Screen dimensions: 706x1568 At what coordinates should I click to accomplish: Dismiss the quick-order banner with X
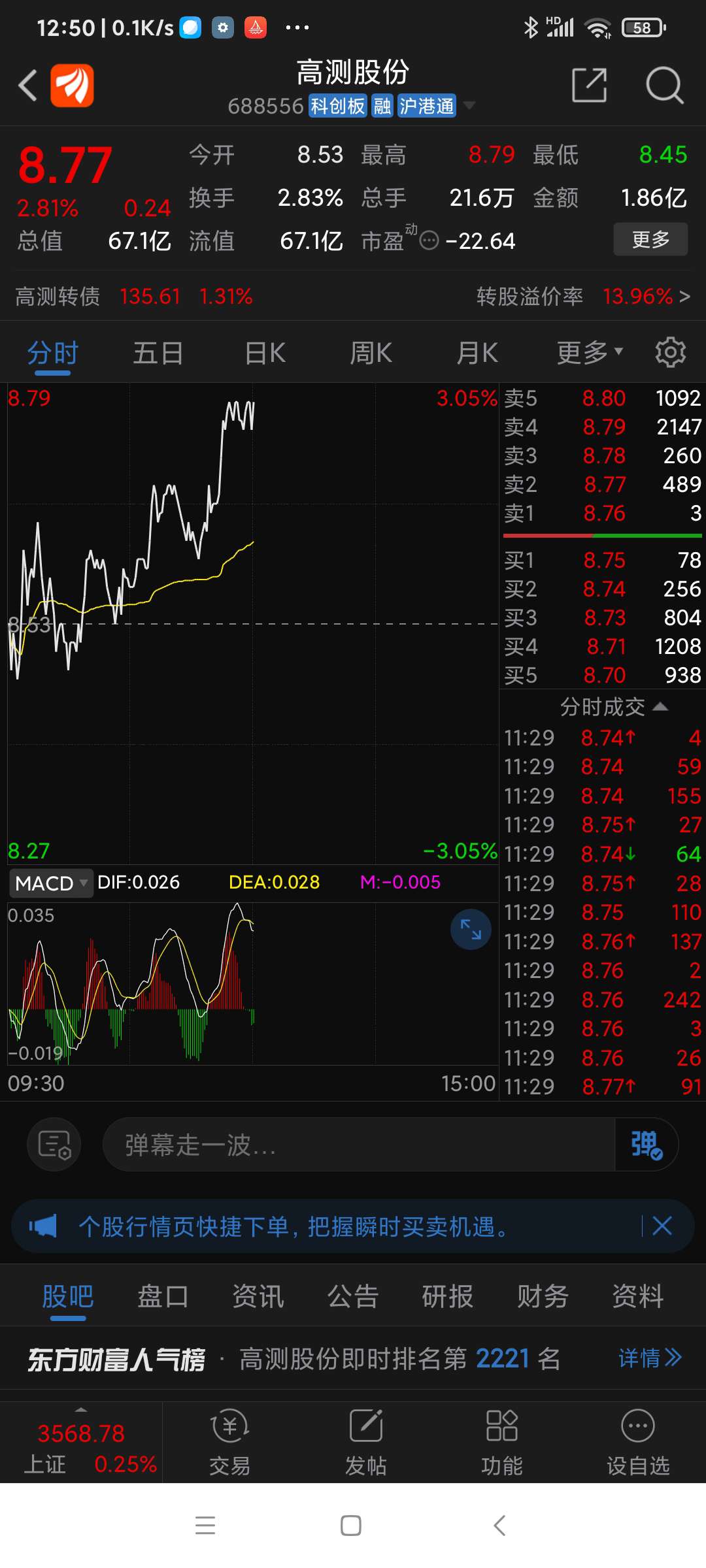662,1226
